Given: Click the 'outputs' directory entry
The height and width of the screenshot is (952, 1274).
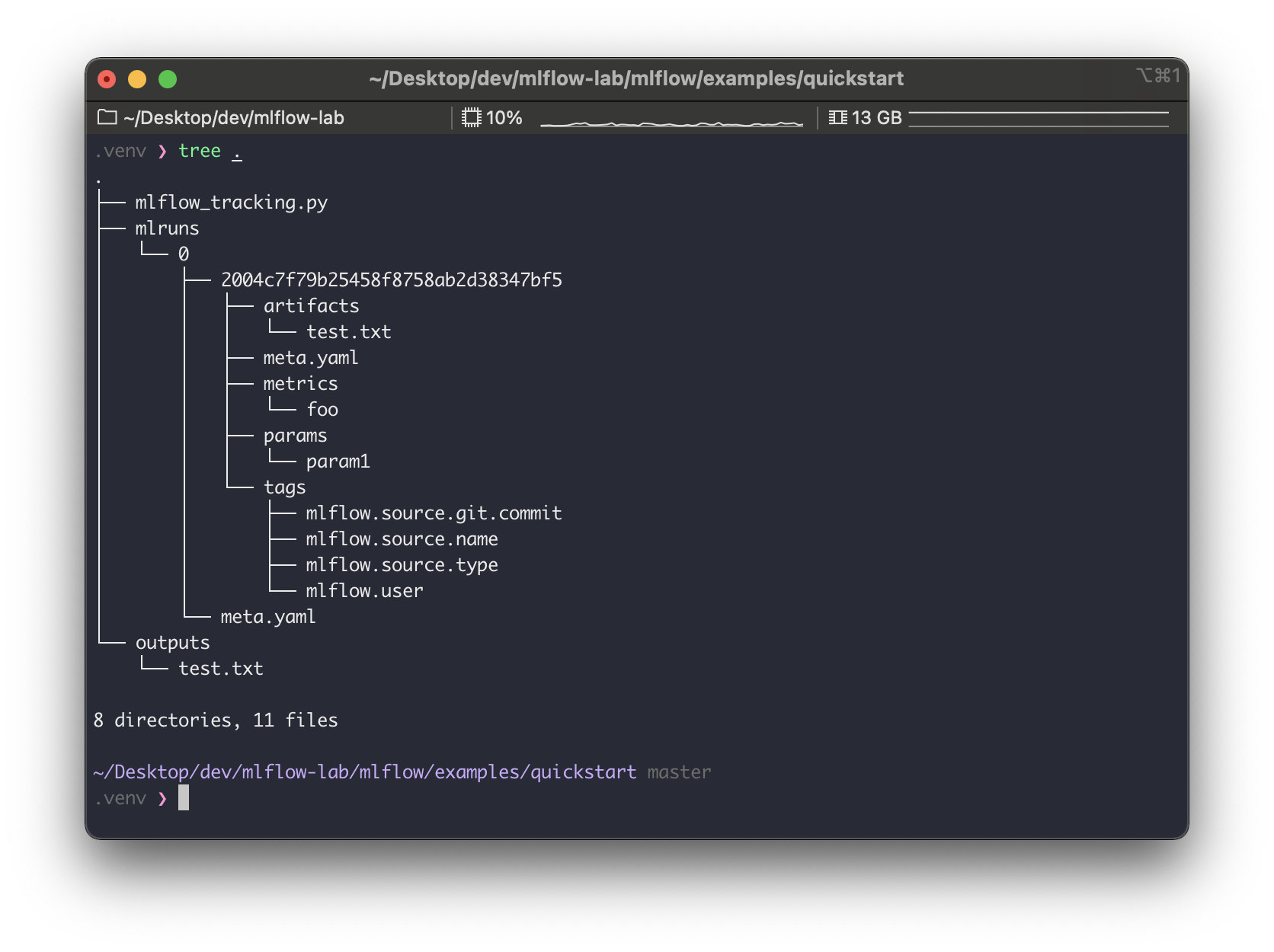Looking at the screenshot, I should coord(172,643).
